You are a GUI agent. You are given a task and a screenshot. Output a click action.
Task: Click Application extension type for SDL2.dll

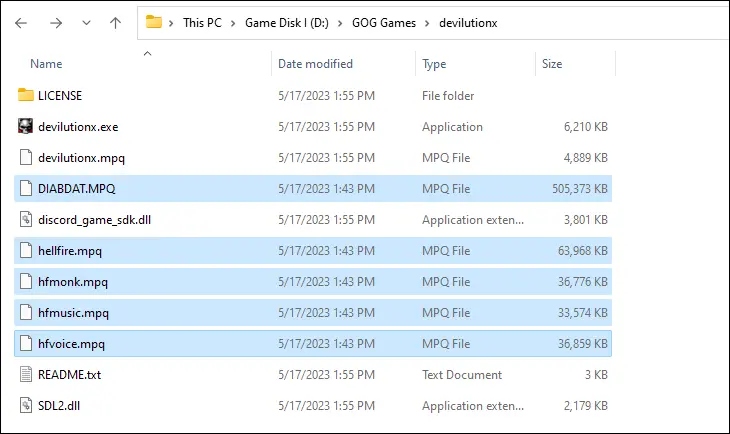coord(473,406)
